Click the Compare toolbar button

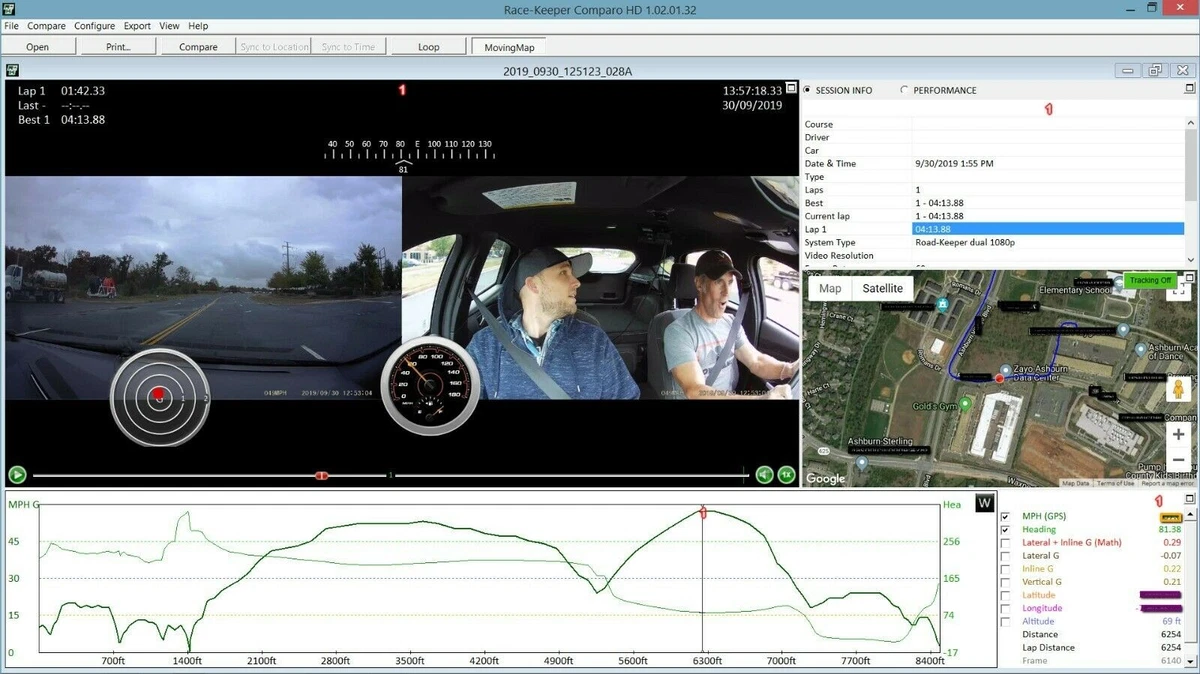coord(198,47)
